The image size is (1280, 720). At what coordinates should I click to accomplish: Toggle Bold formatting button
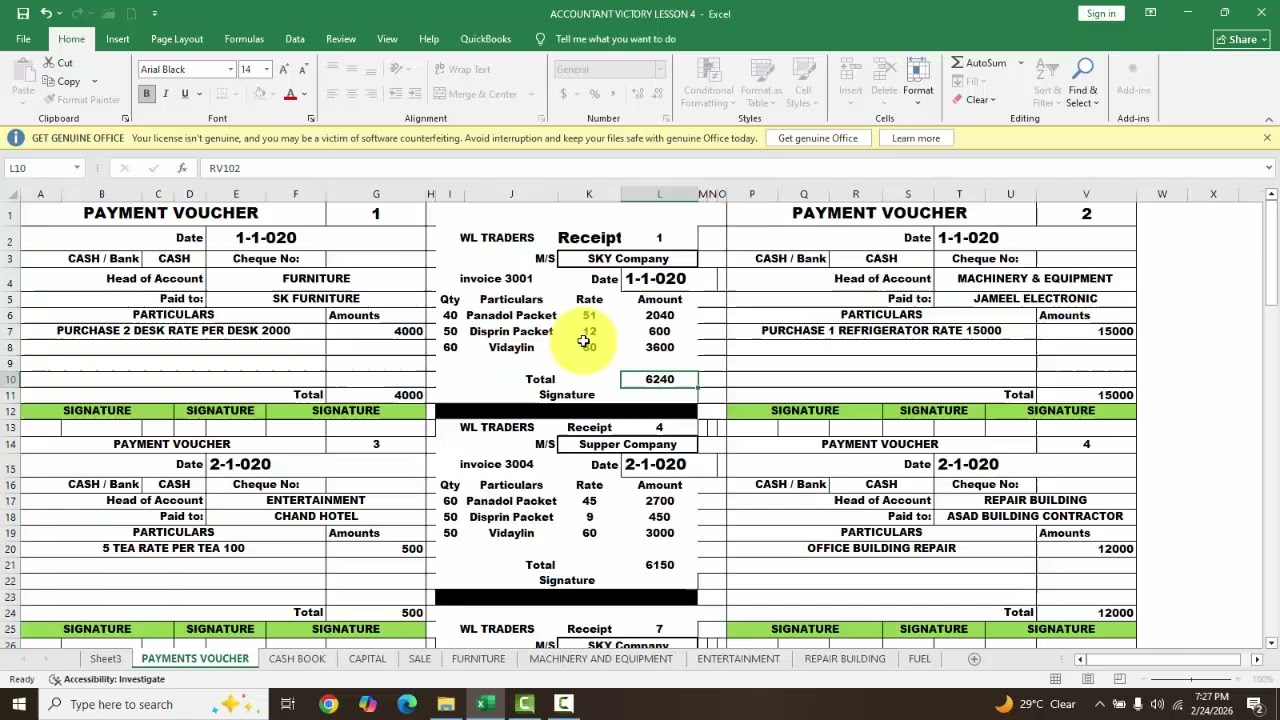[x=146, y=94]
